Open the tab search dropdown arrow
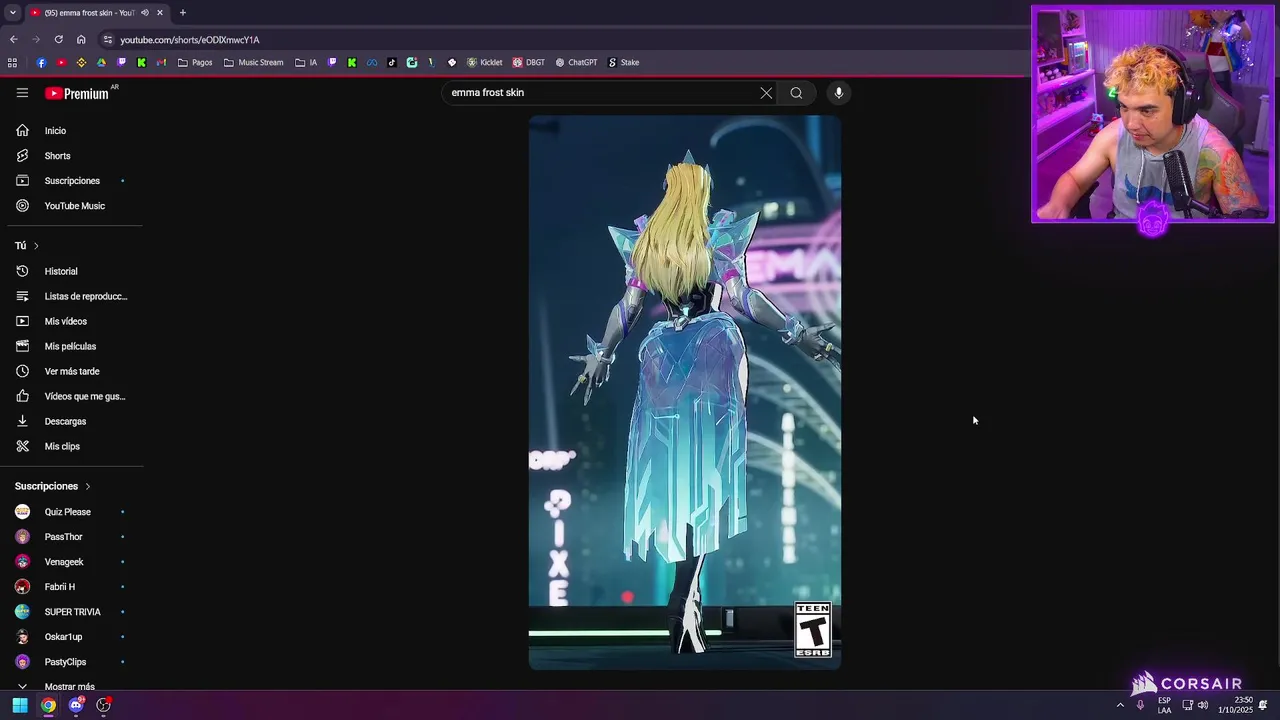 (x=12, y=13)
